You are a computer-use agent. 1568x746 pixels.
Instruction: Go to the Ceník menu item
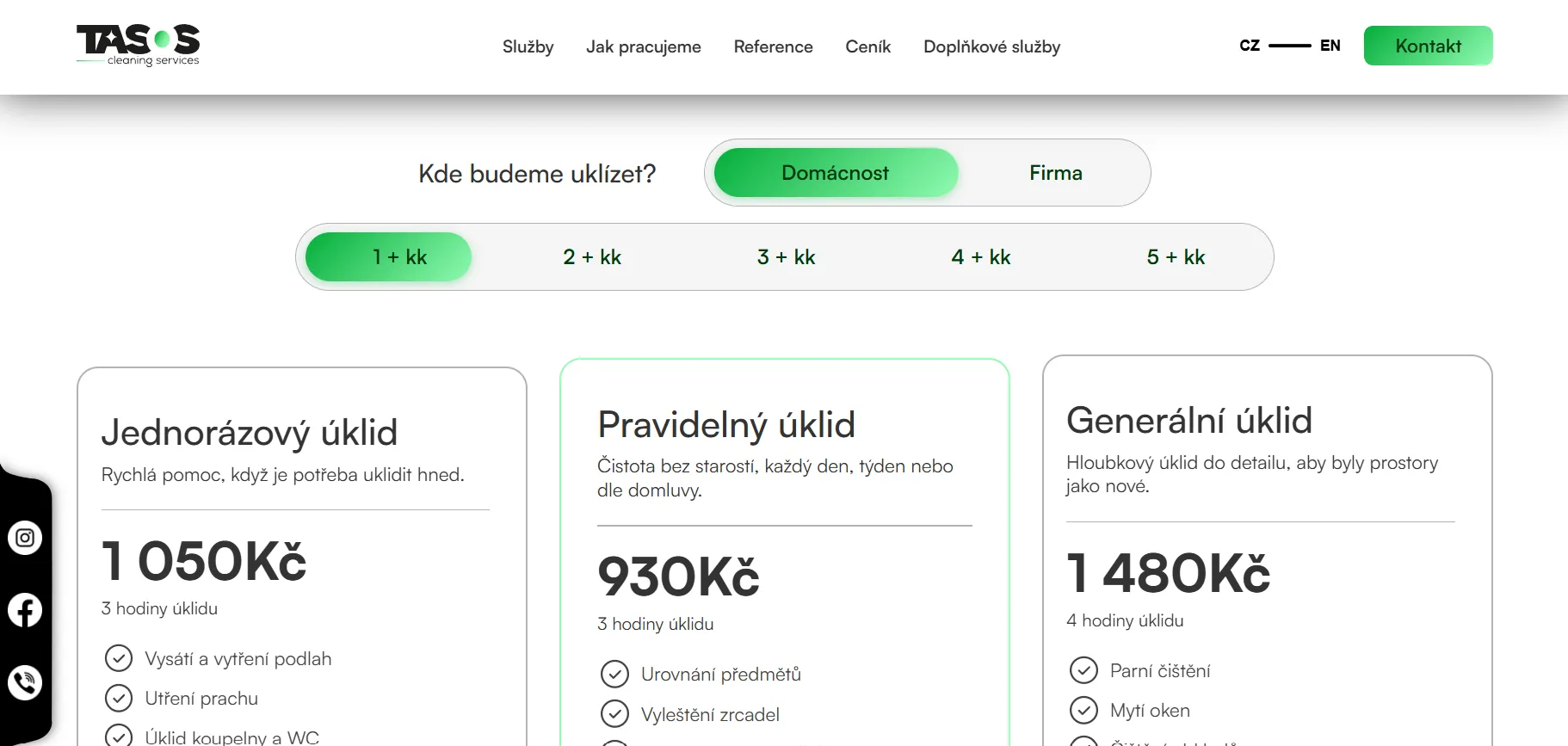click(867, 46)
